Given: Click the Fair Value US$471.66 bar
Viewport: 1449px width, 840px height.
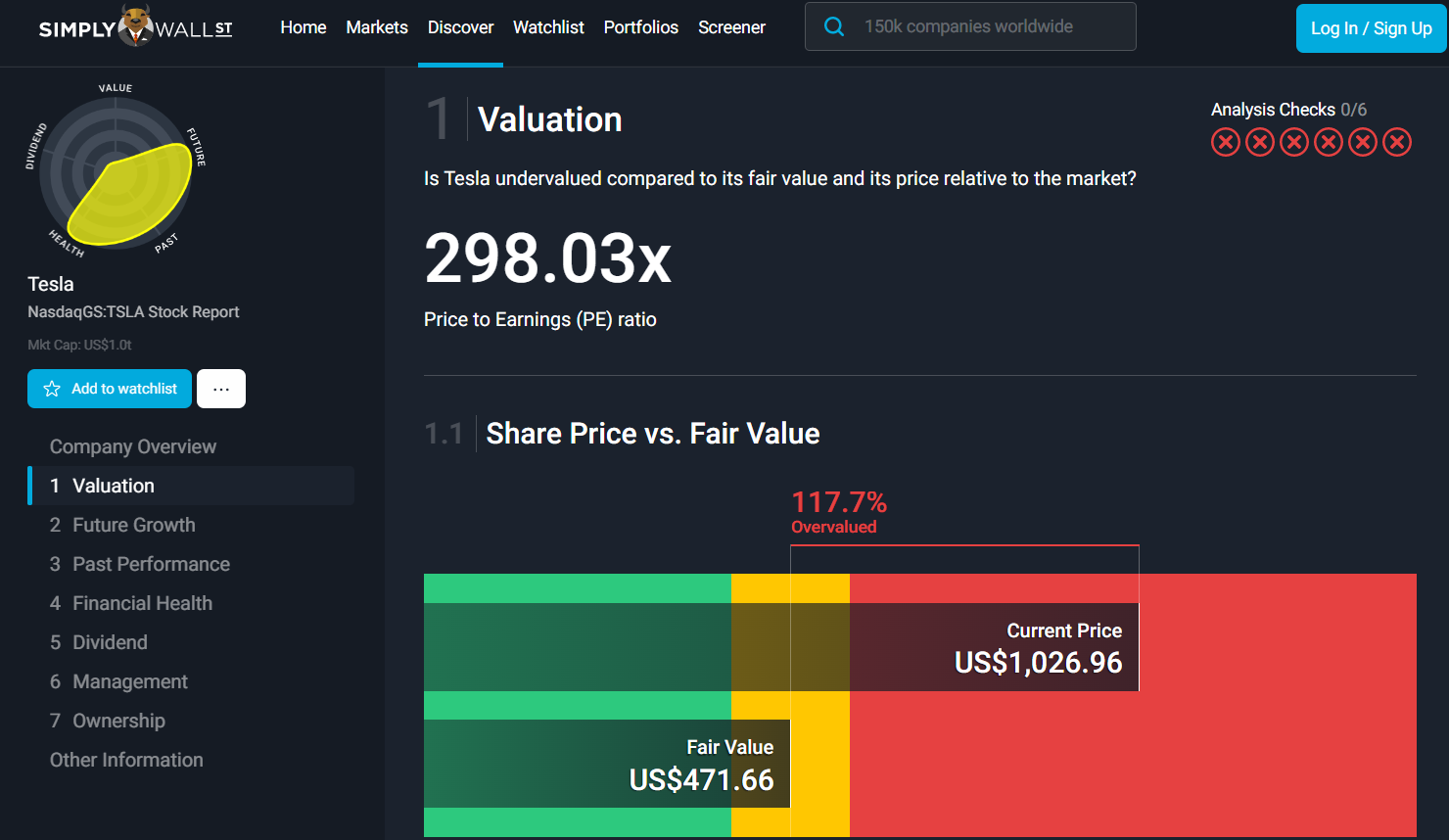Looking at the screenshot, I should pos(607,764).
